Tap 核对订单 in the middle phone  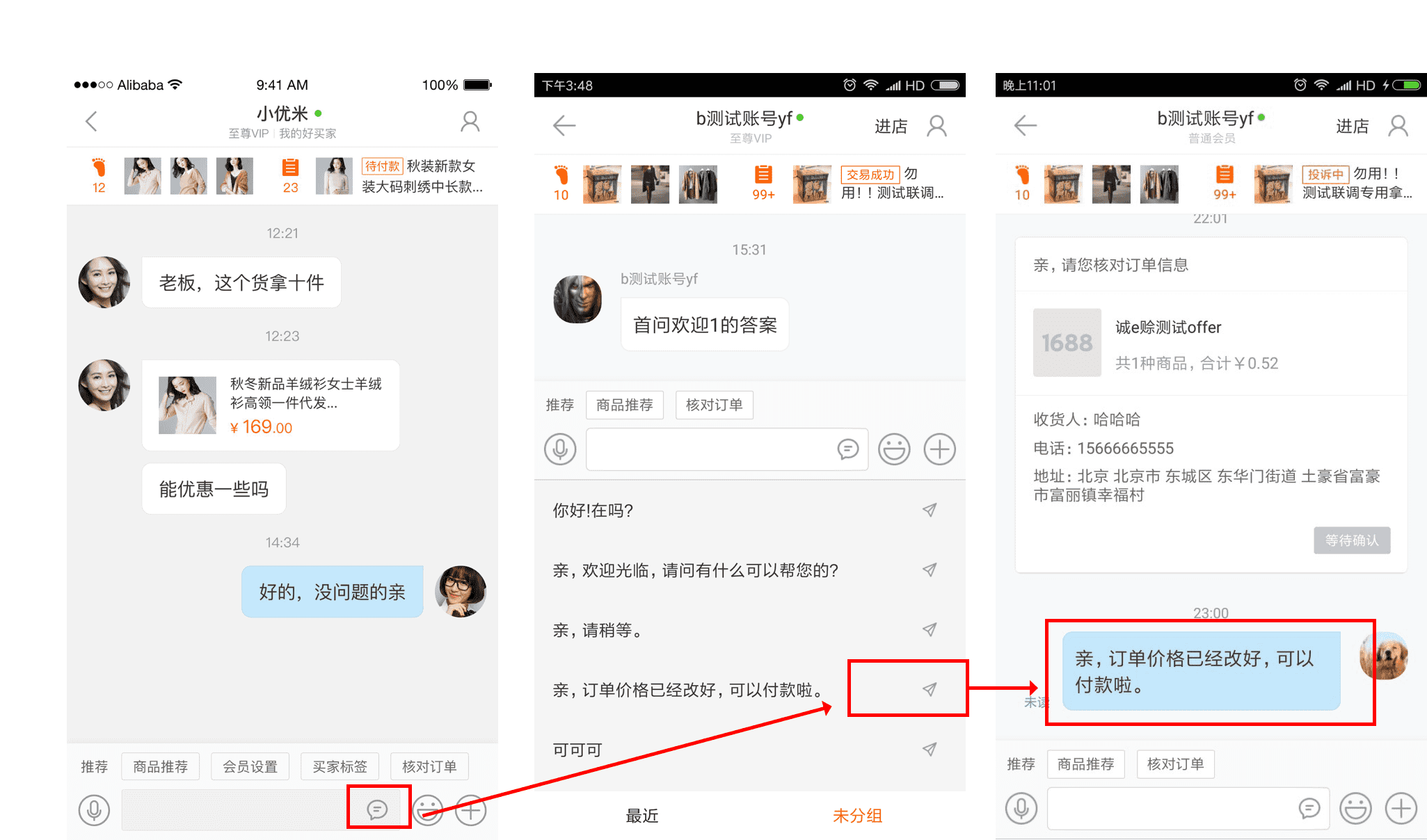714,405
